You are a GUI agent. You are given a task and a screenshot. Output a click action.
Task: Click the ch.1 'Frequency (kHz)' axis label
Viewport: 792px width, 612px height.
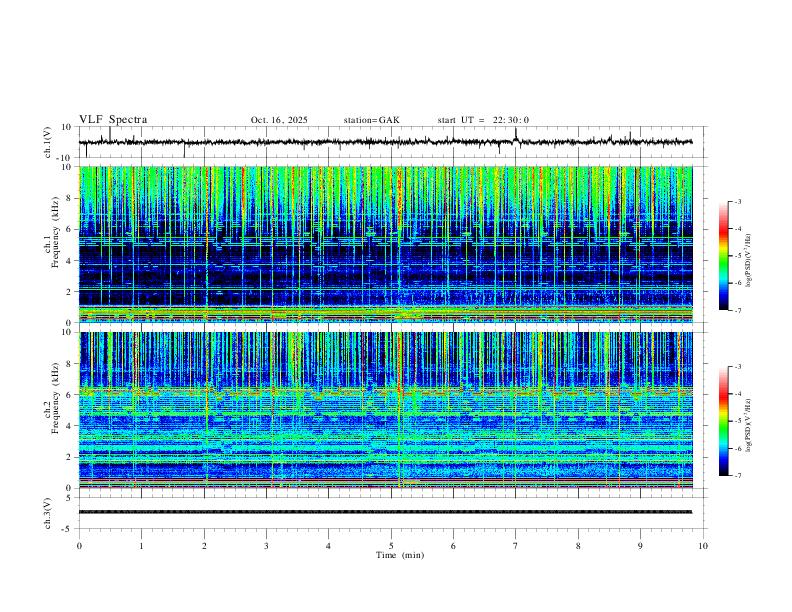pos(56,233)
